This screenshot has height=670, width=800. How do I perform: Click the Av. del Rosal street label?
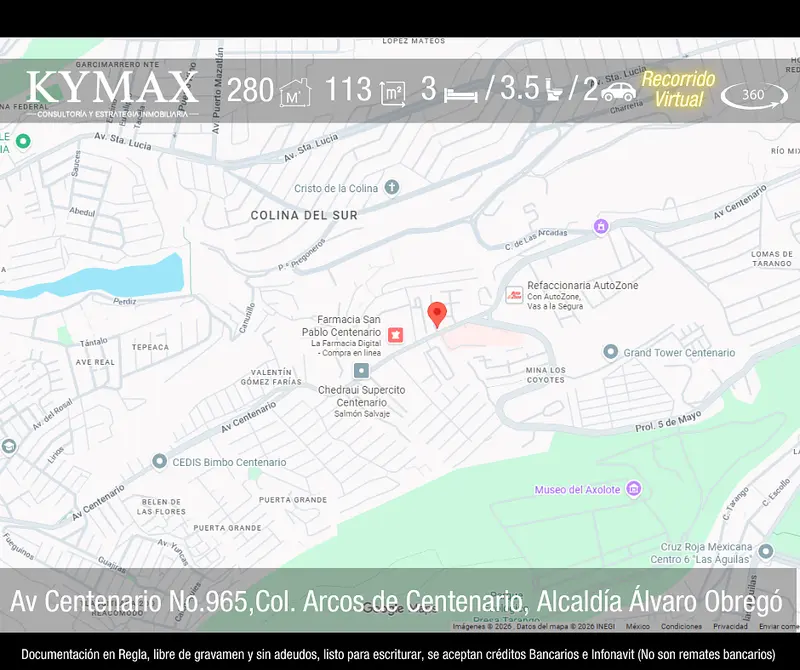pyautogui.click(x=52, y=414)
